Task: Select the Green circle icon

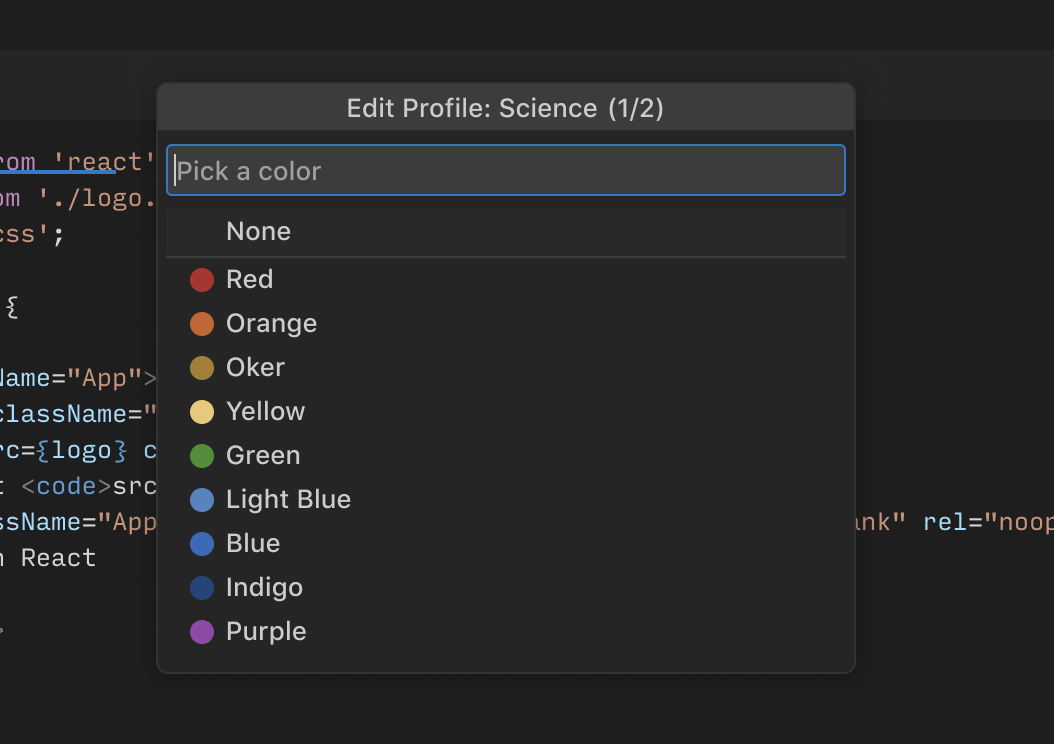Action: (202, 455)
